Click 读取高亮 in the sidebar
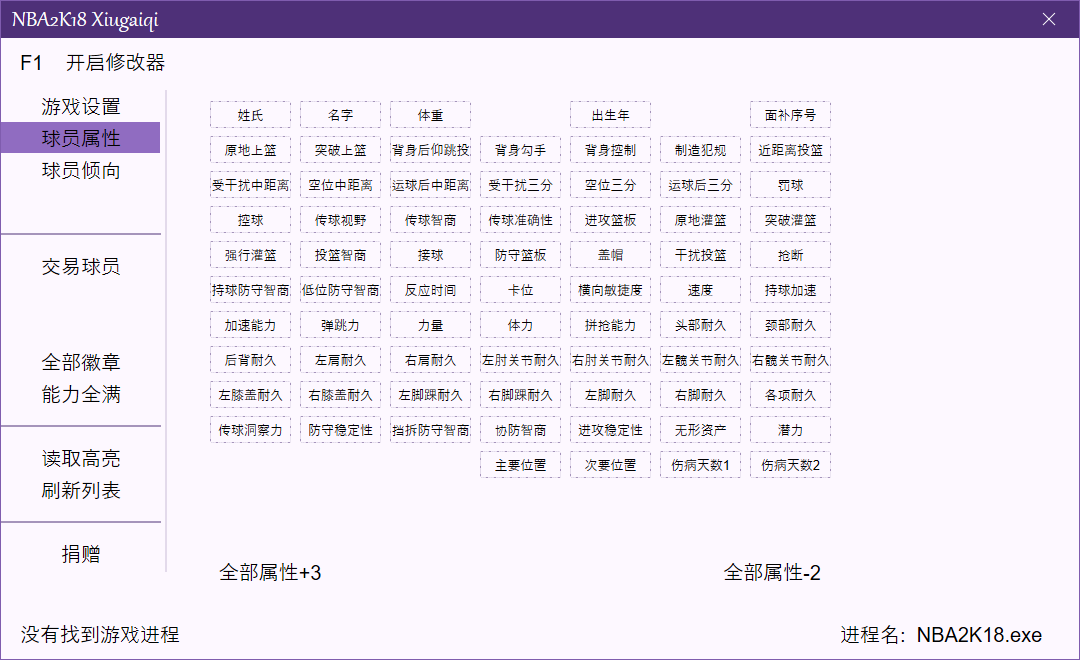Viewport: 1080px width, 660px height. [80, 459]
